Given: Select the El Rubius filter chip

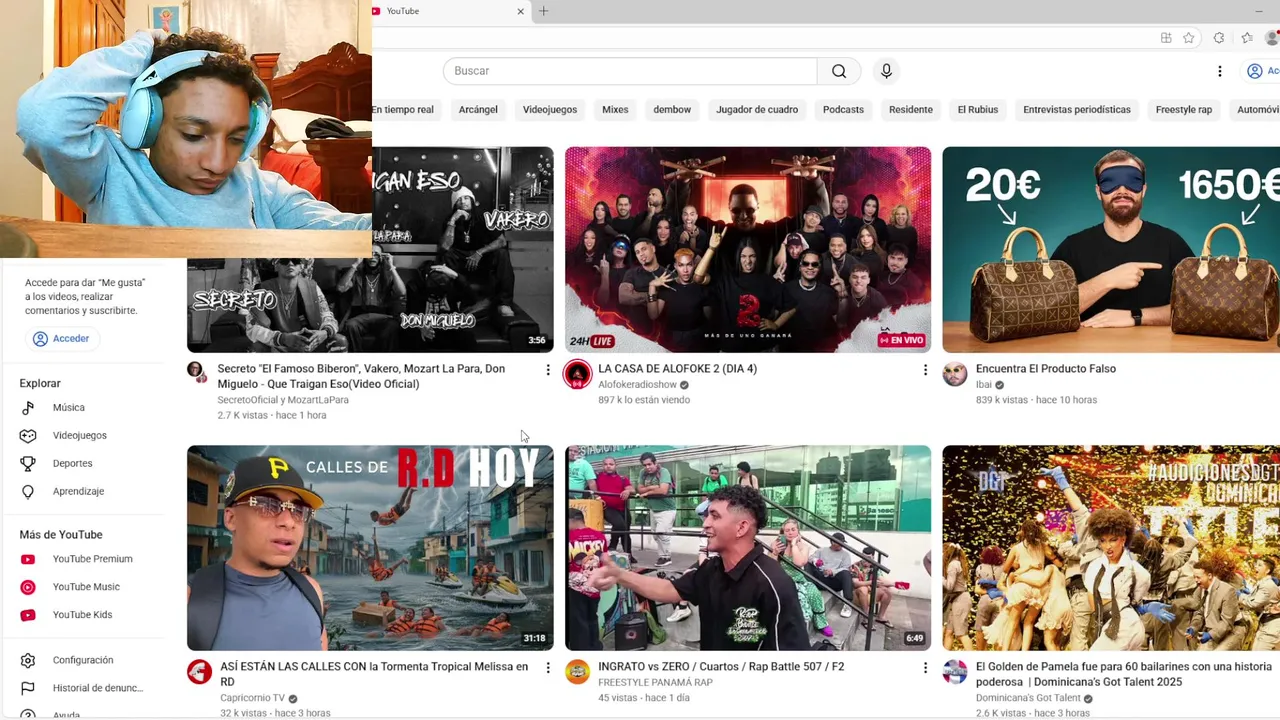Looking at the screenshot, I should [978, 110].
